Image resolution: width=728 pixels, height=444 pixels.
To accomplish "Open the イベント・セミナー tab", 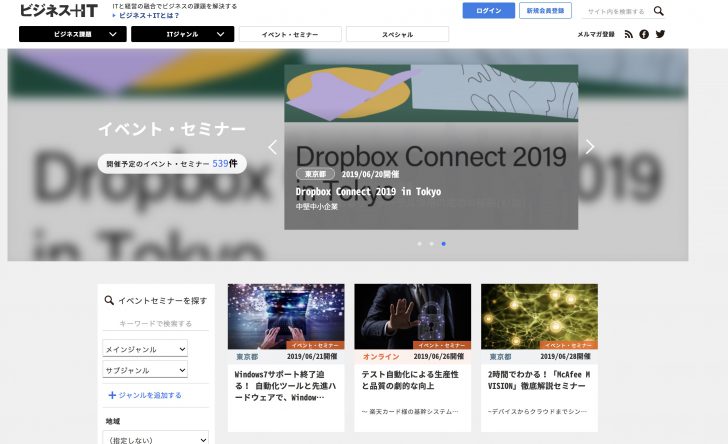I will (x=290, y=34).
